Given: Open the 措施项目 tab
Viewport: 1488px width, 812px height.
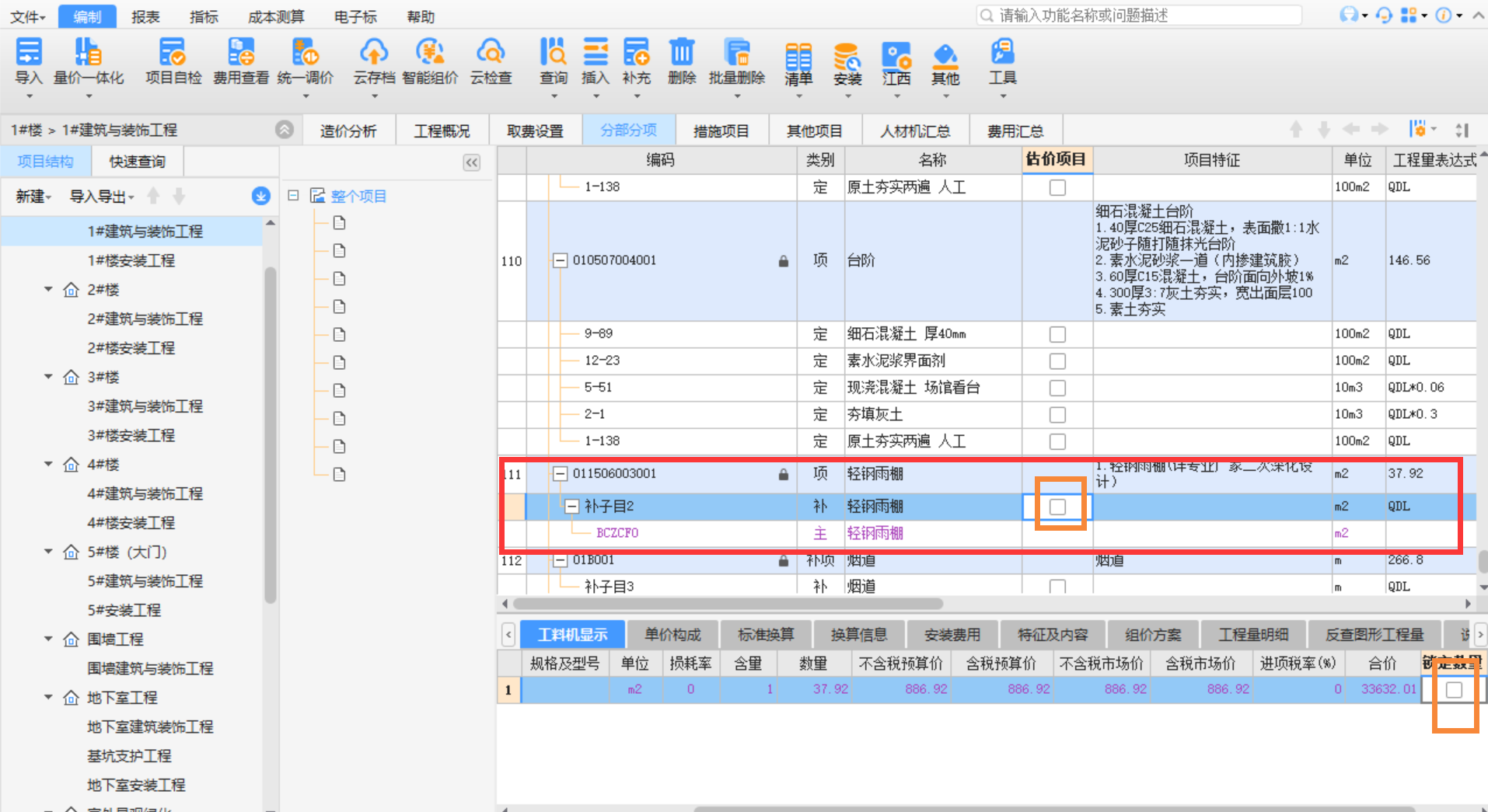Looking at the screenshot, I should (x=721, y=131).
